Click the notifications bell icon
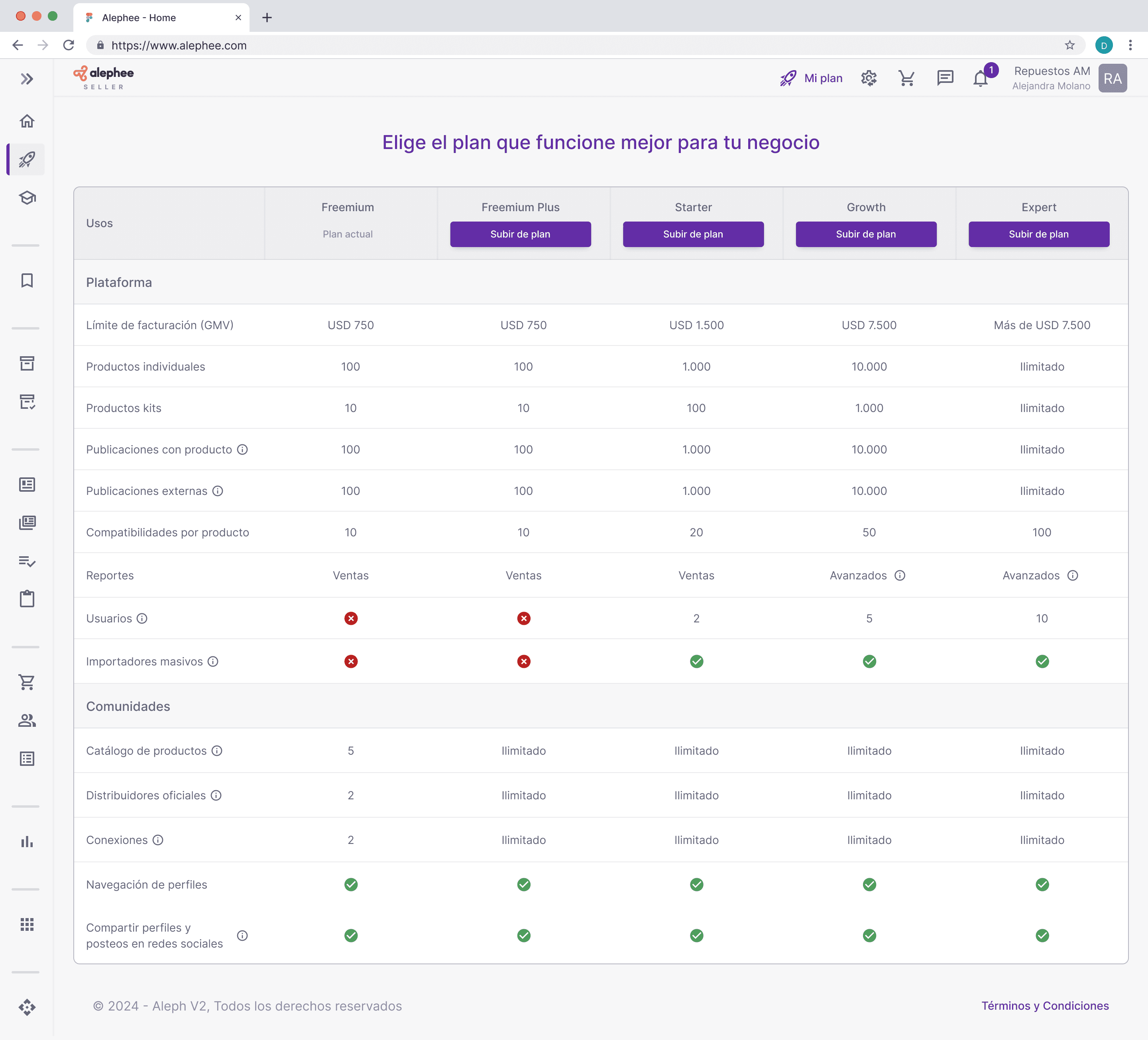 point(980,78)
